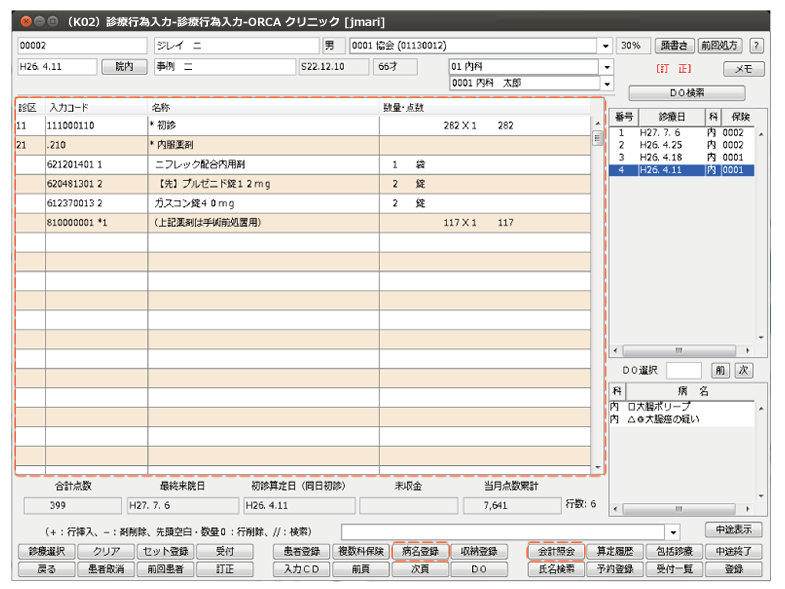Image resolution: width=785 pixels, height=589 pixels.
Task: Click the visit date field H26. 4.11
Action: [57, 67]
